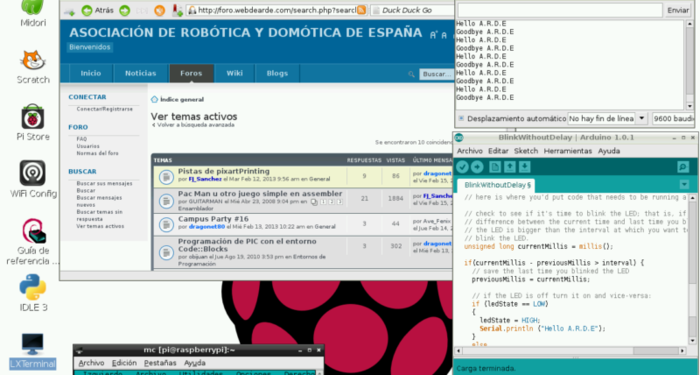The height and width of the screenshot is (375, 700).
Task: Click the Midori forward arrow button
Action: coord(125,10)
